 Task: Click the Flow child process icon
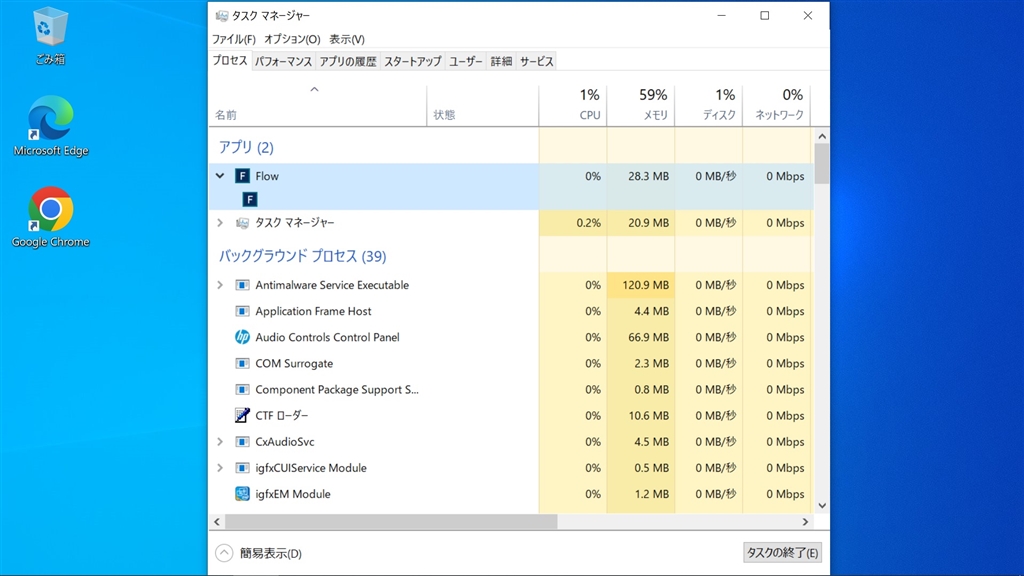tap(250, 199)
